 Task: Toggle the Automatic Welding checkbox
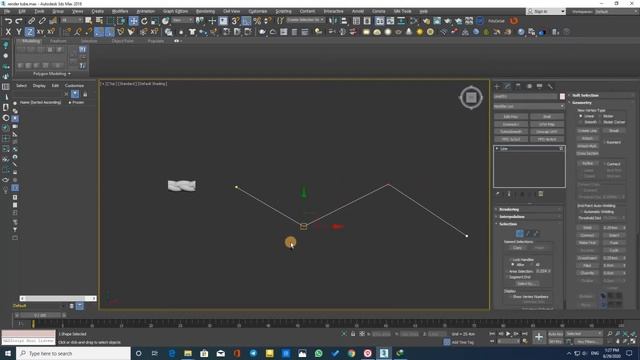[581, 212]
